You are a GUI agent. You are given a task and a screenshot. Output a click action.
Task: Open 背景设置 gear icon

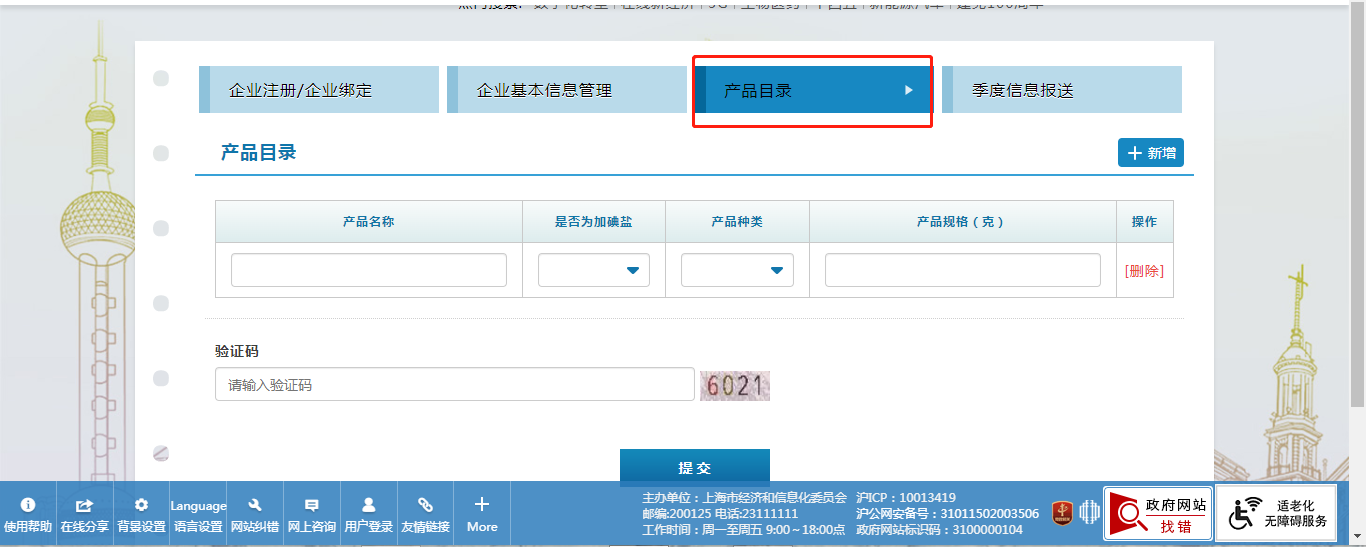(x=141, y=514)
